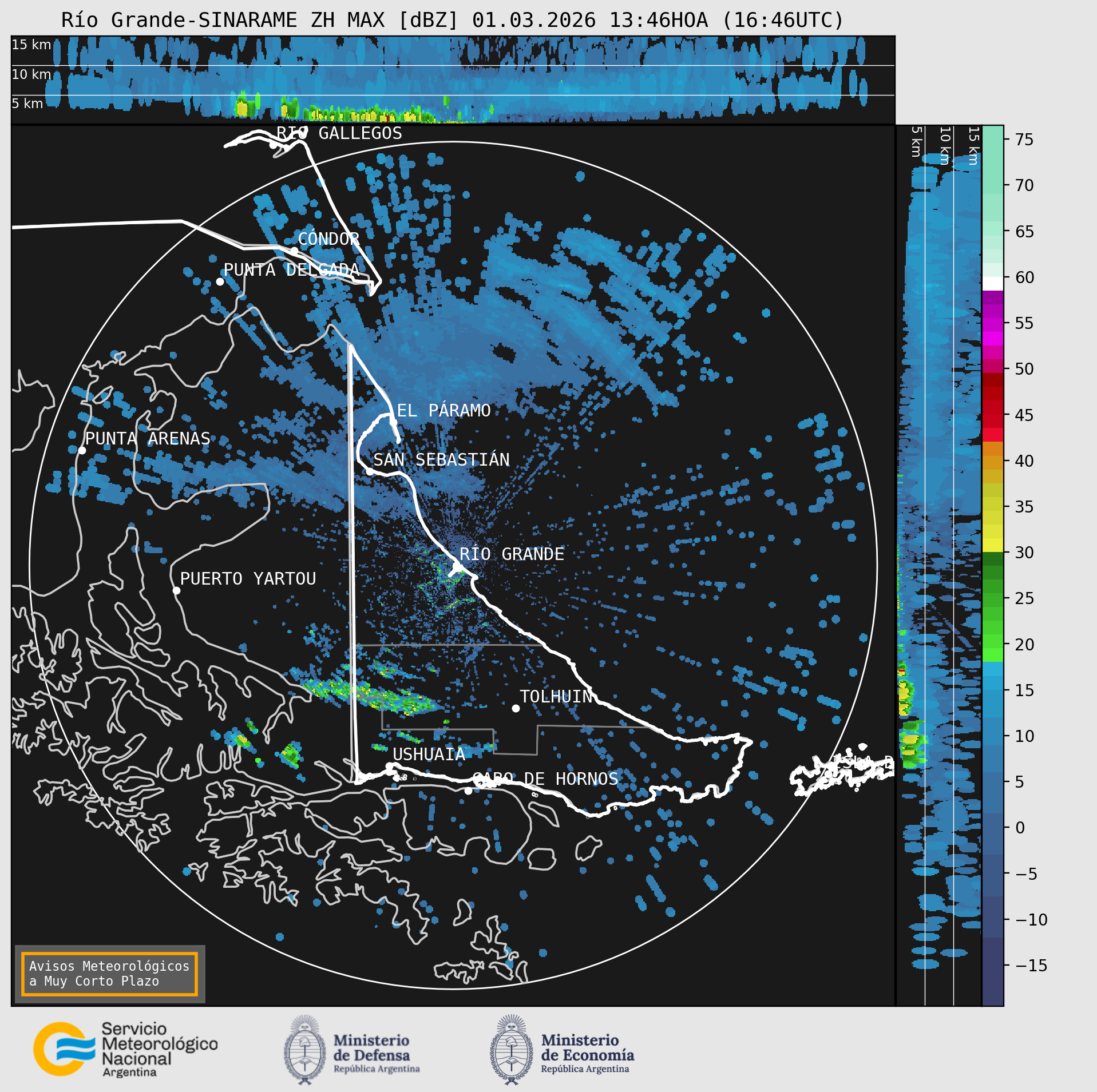Click the Río Grande city marker dot
The width and height of the screenshot is (1097, 1092).
[457, 567]
